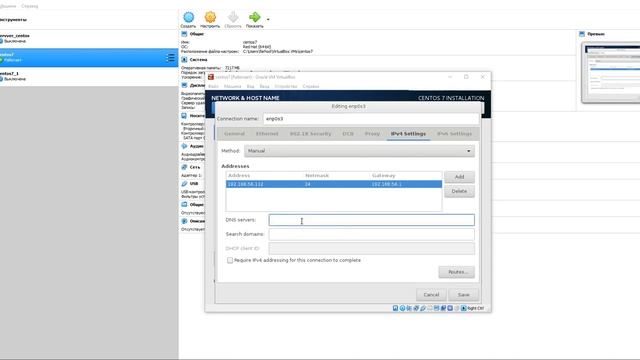640x360 pixels.
Task: Open the Устройства menu in VM window
Action: pyautogui.click(x=286, y=87)
